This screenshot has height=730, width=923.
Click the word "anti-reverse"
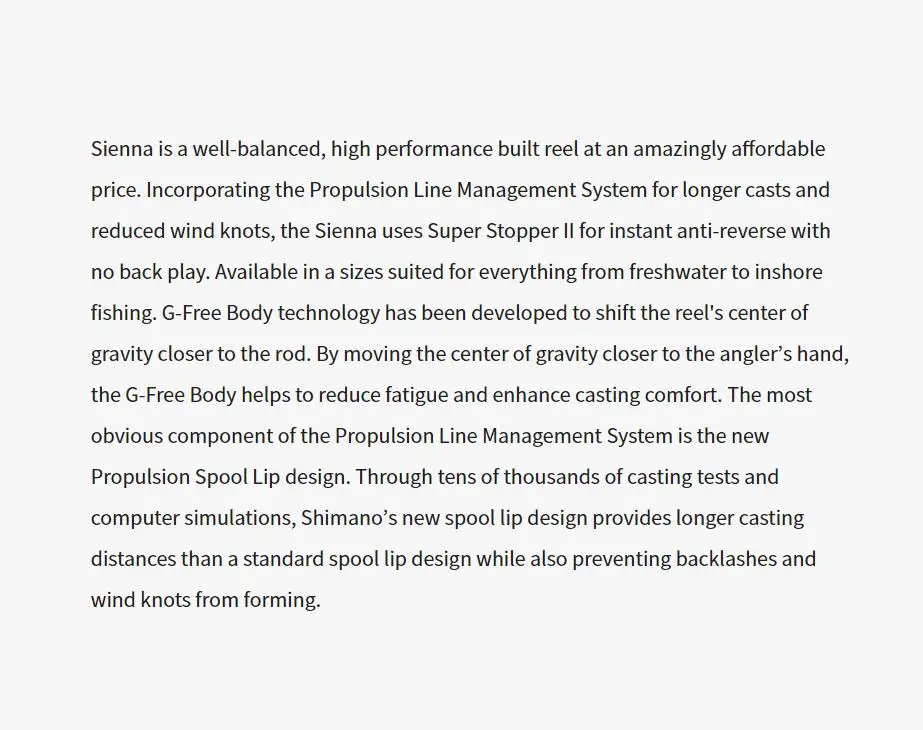pyautogui.click(x=731, y=231)
